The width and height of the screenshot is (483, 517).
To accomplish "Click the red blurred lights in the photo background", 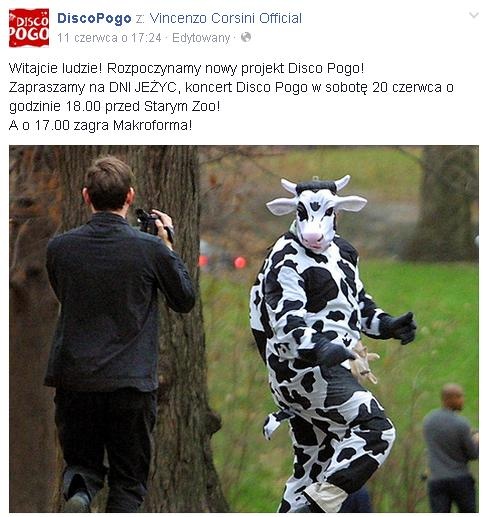I will click(223, 262).
